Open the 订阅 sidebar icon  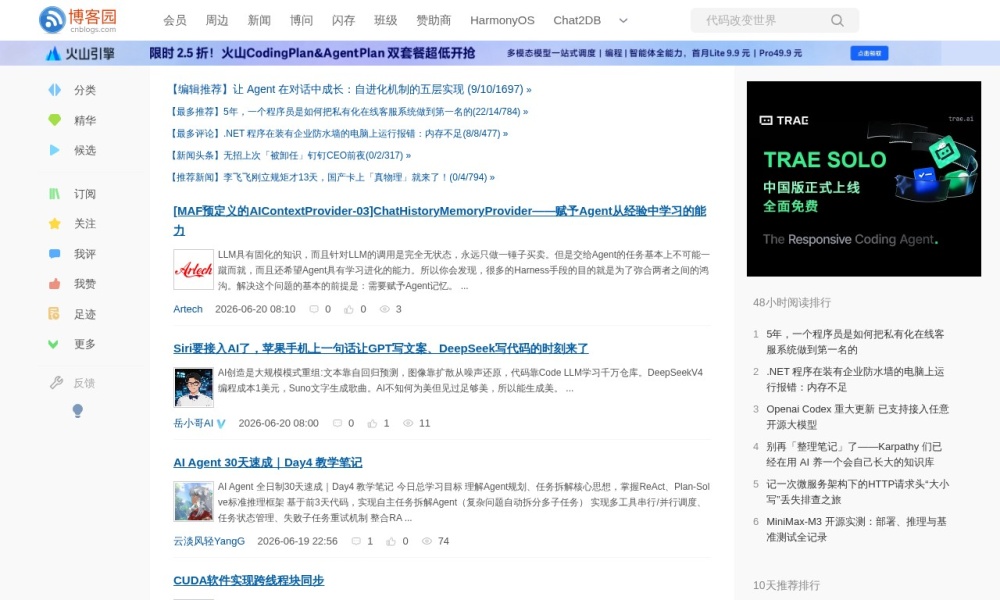[x=55, y=193]
